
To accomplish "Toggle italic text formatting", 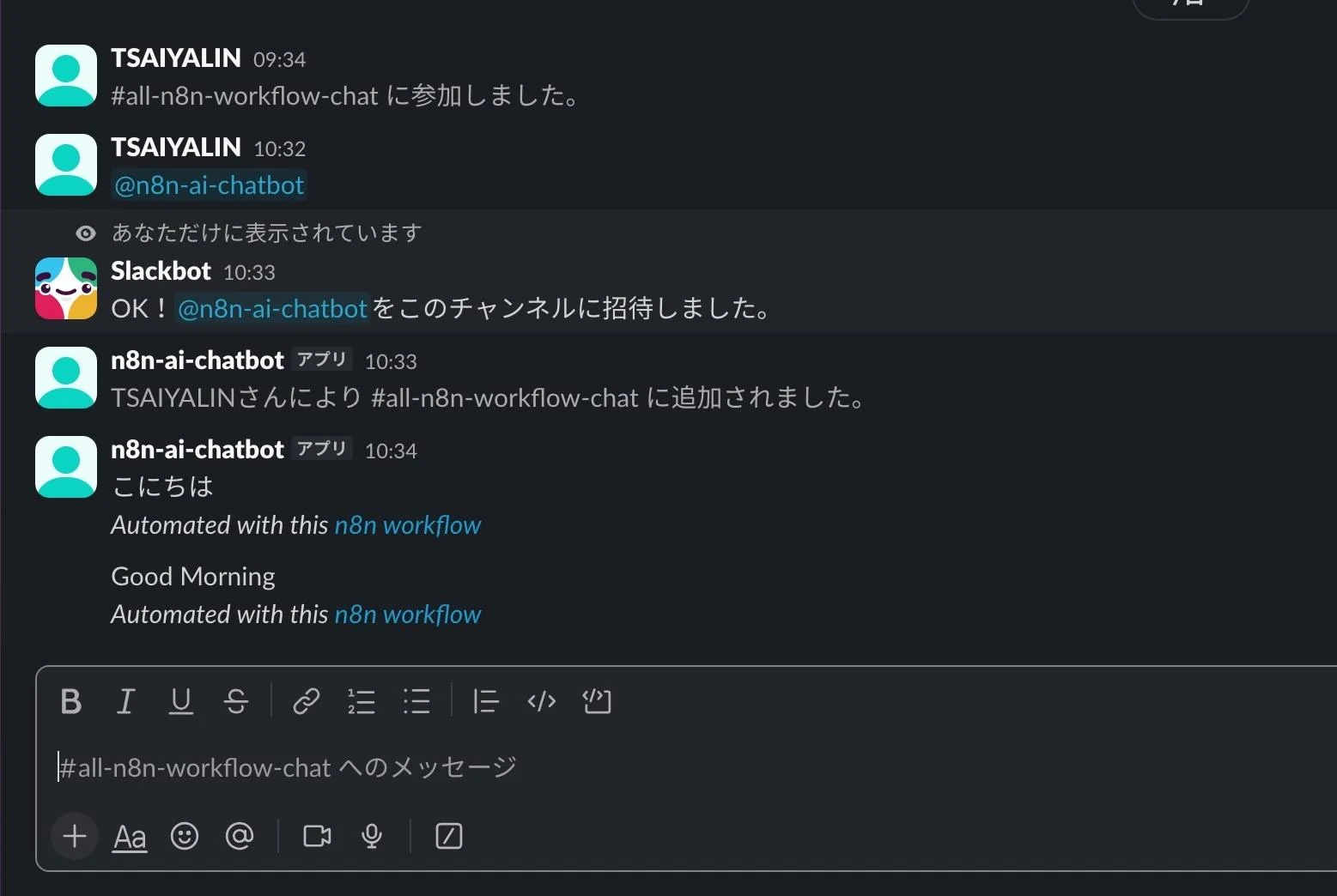I will click(x=125, y=702).
